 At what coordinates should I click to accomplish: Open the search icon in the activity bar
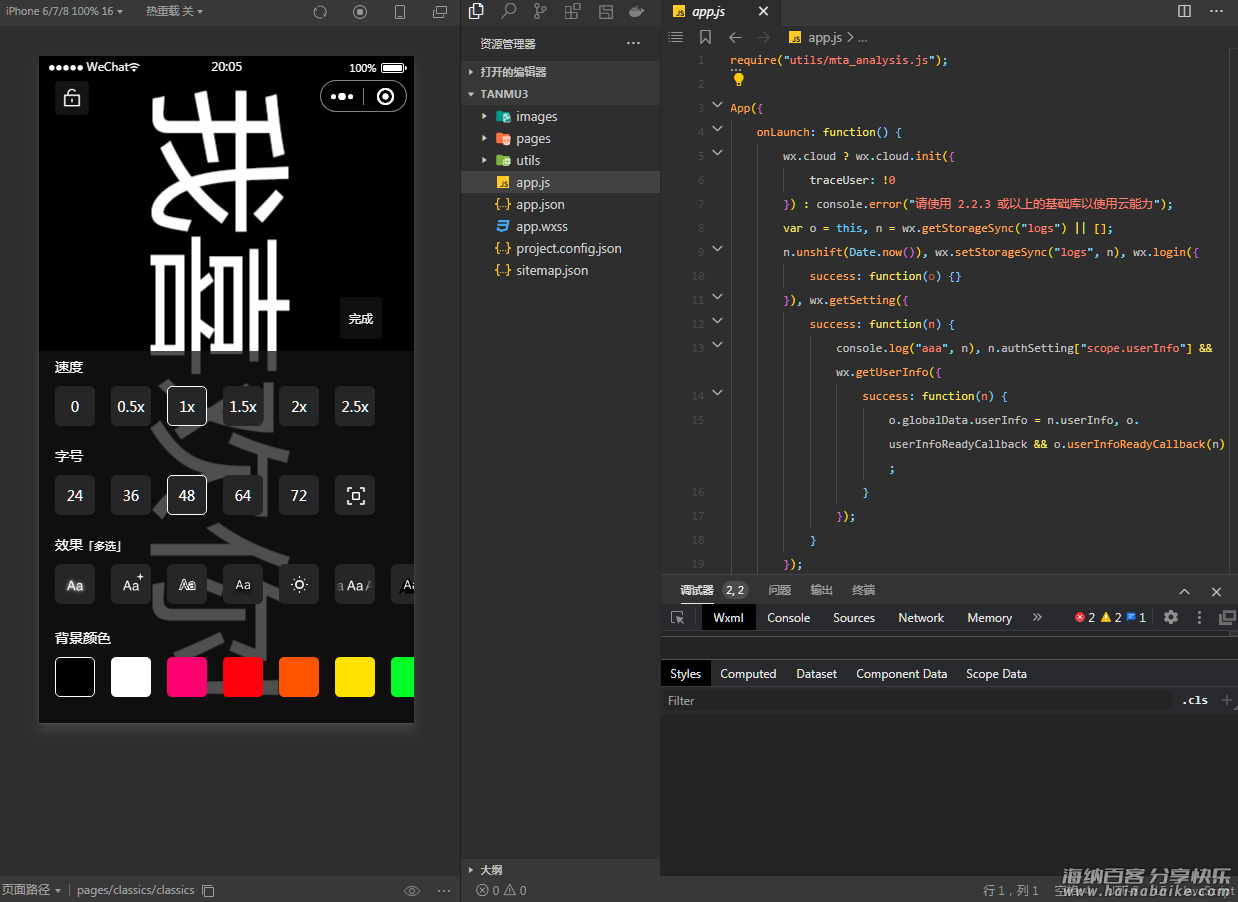pyautogui.click(x=508, y=12)
